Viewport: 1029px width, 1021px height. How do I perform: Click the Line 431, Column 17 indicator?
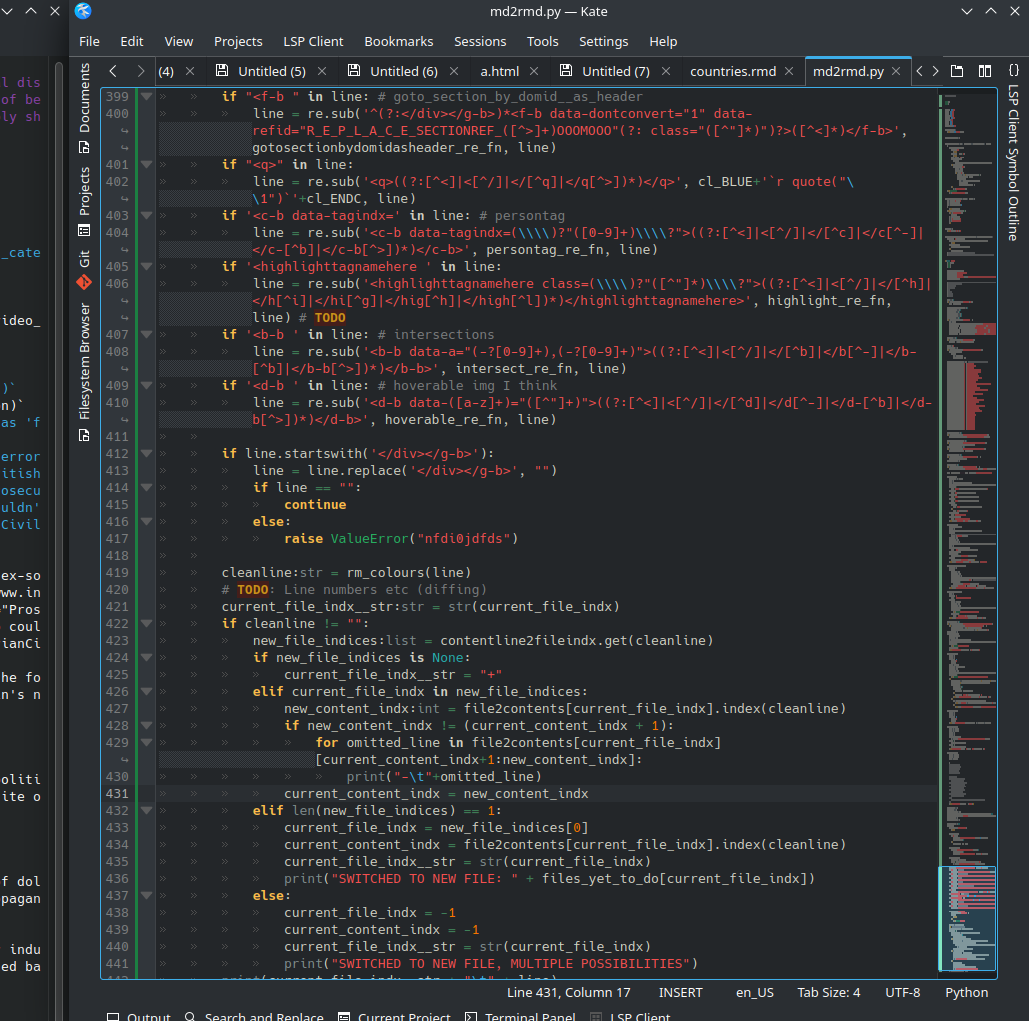(568, 993)
